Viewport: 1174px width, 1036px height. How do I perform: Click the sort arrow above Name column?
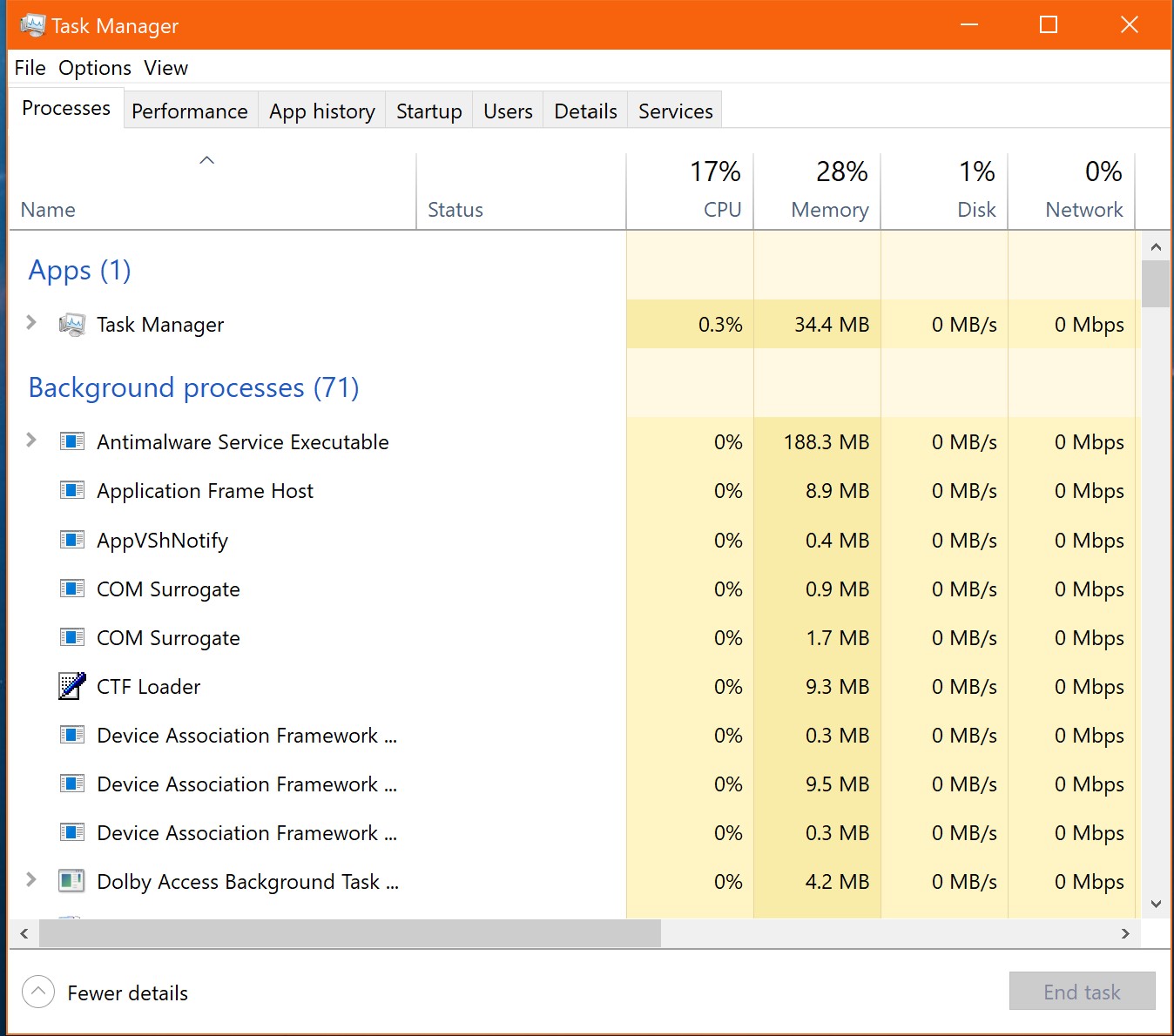[206, 160]
